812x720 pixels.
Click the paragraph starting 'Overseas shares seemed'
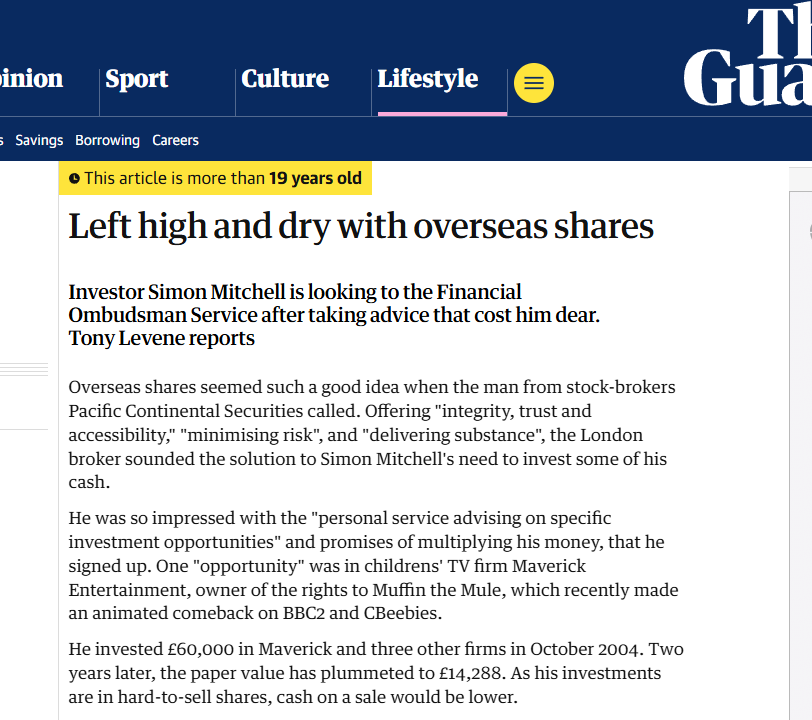click(372, 434)
